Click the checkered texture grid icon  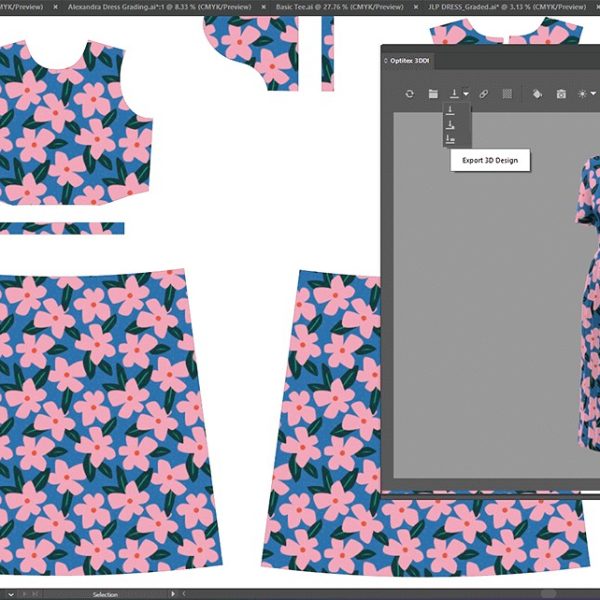pyautogui.click(x=507, y=94)
